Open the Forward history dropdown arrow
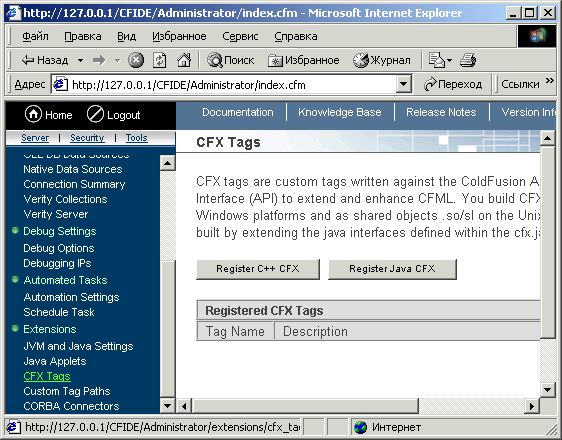This screenshot has height=440, width=562. click(117, 60)
